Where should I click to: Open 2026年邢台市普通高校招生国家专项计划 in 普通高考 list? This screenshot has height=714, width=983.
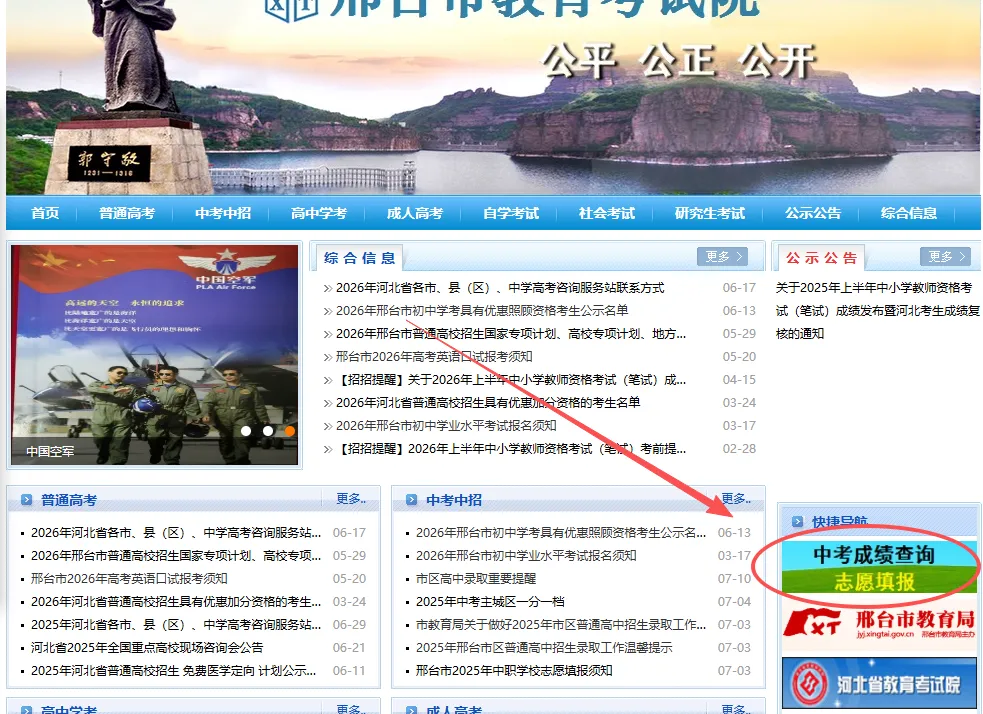coord(176,555)
